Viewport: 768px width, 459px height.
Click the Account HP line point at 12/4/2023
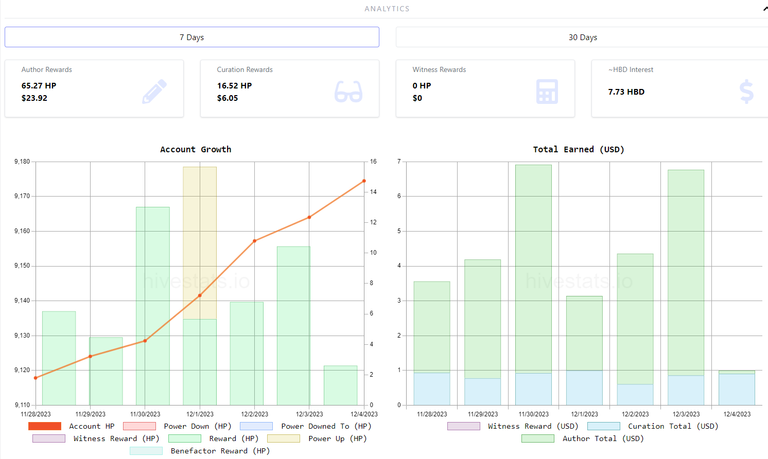(x=364, y=181)
